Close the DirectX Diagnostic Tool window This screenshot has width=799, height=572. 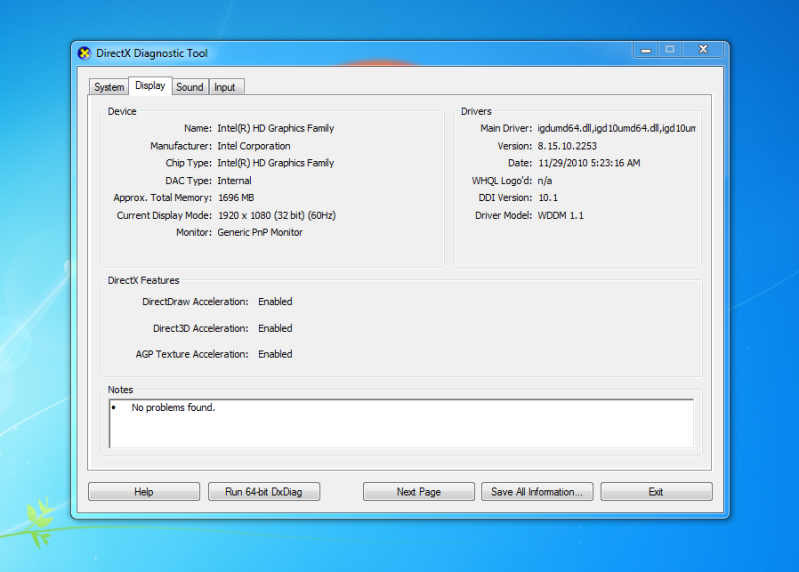click(x=703, y=49)
